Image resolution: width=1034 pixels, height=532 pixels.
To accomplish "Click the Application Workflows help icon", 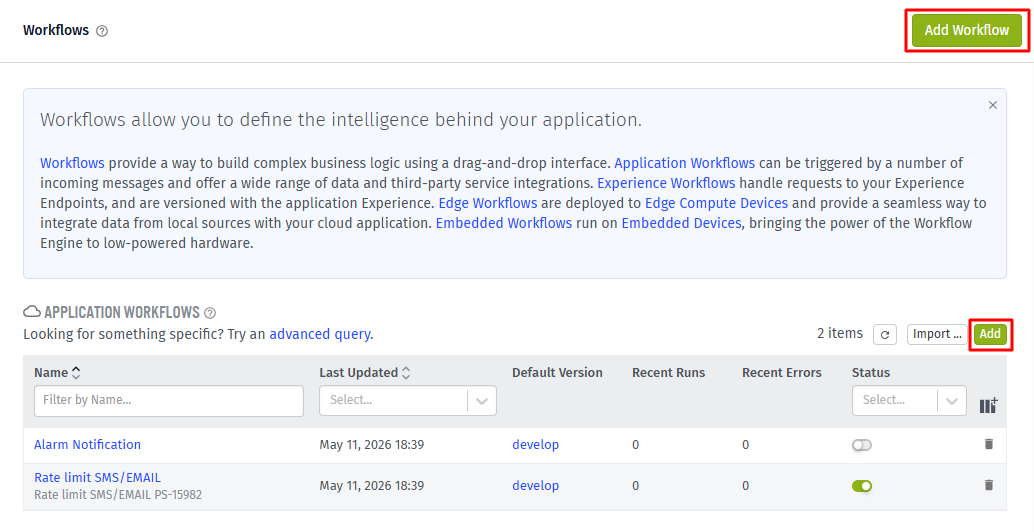I will (x=210, y=312).
